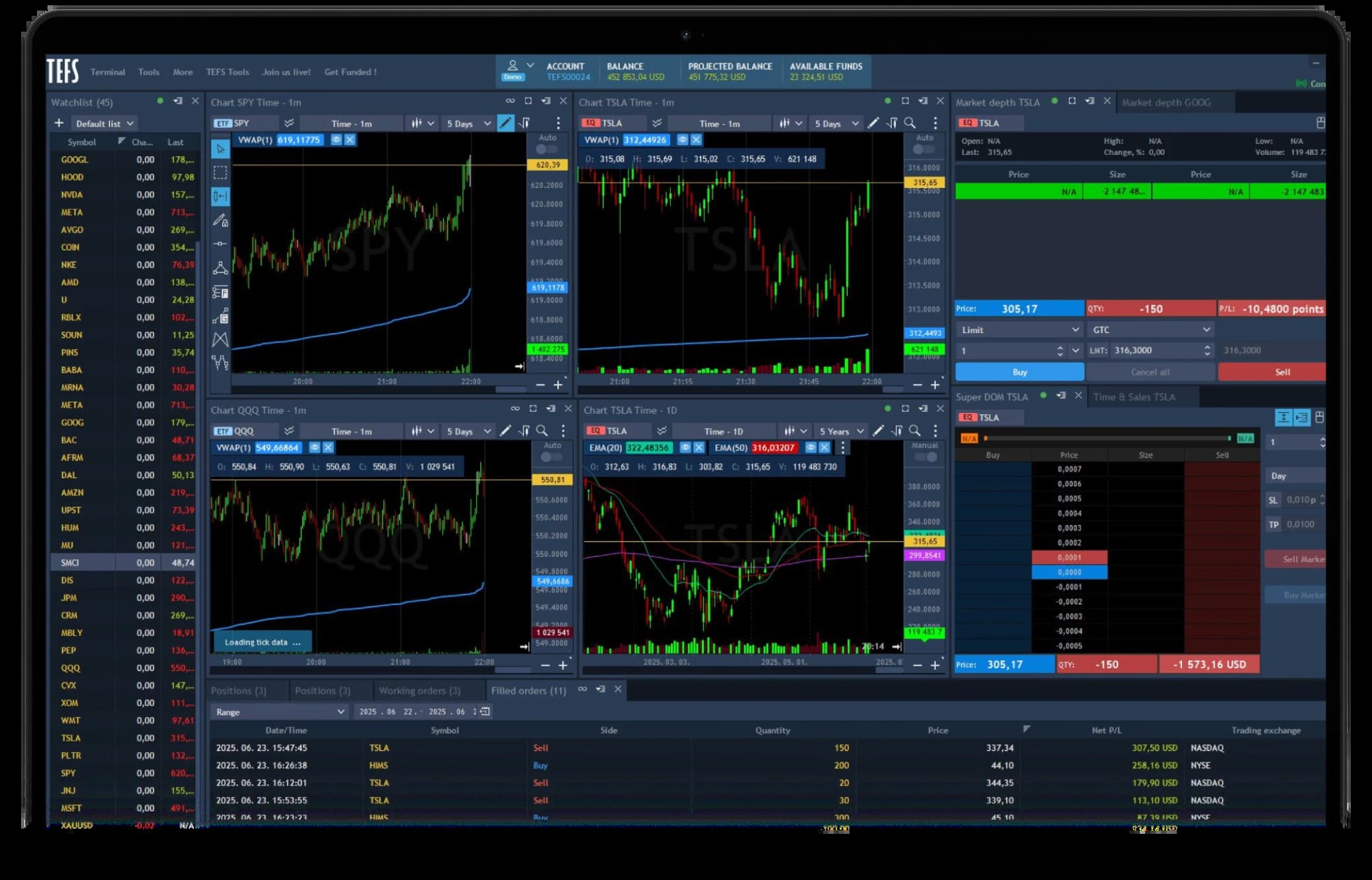Click the link icon in SPY chart title bar

point(510,101)
